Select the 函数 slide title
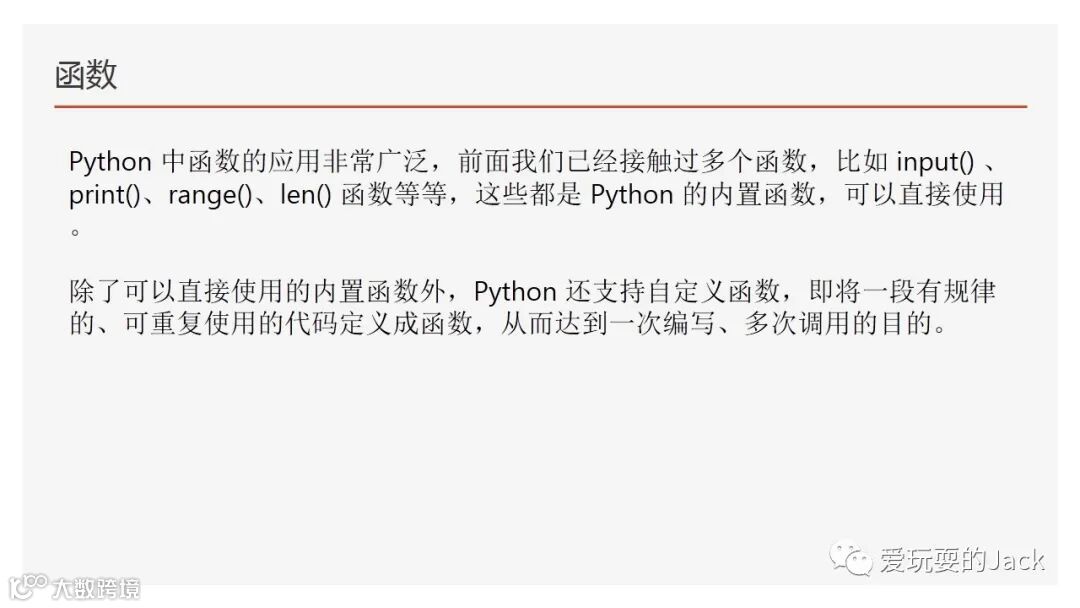1080x608 pixels. pyautogui.click(x=86, y=75)
